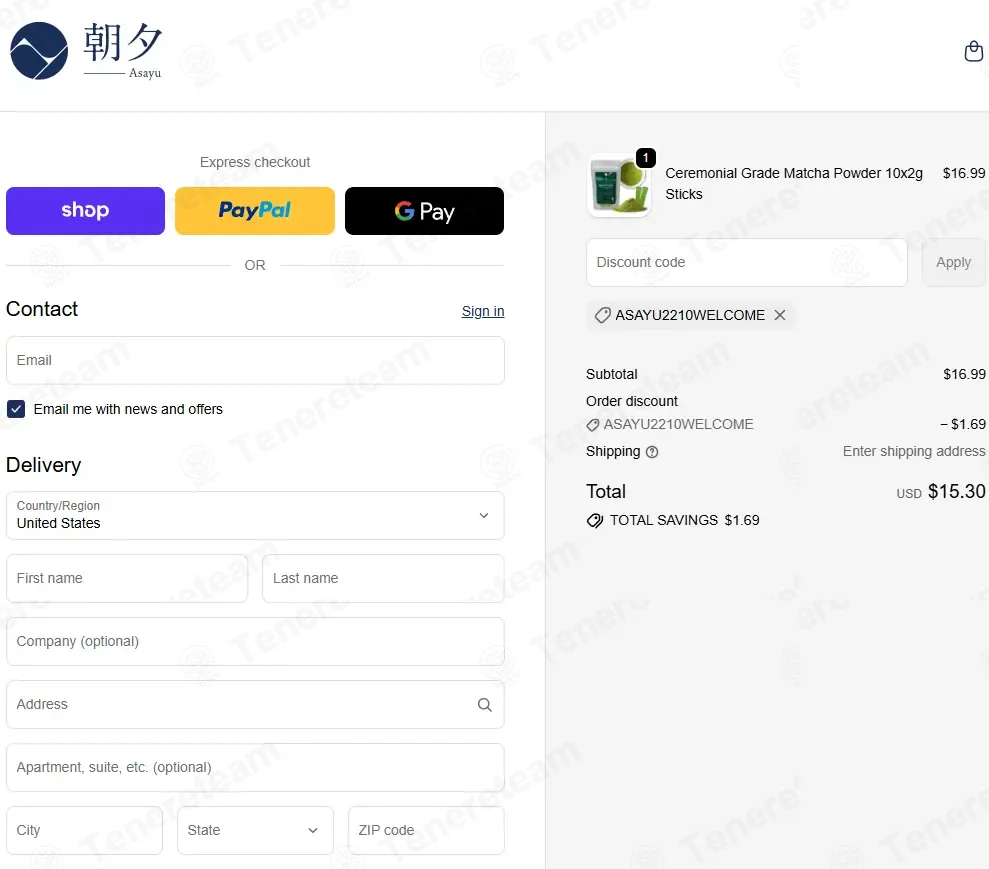This screenshot has width=989, height=869.
Task: Focus the ZIP code field
Action: (426, 830)
